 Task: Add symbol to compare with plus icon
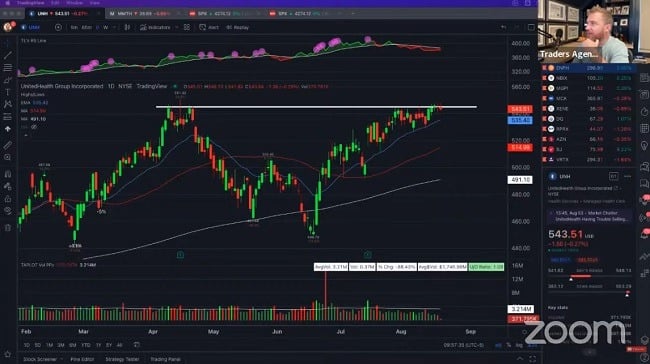click(x=58, y=27)
